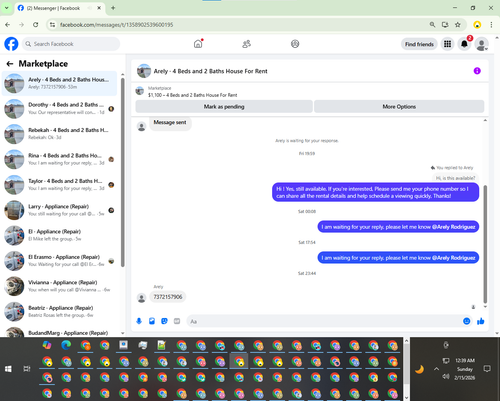The image size is (500, 401).
Task: Open Rebekah 4 Beds conversation
Action: point(59,134)
